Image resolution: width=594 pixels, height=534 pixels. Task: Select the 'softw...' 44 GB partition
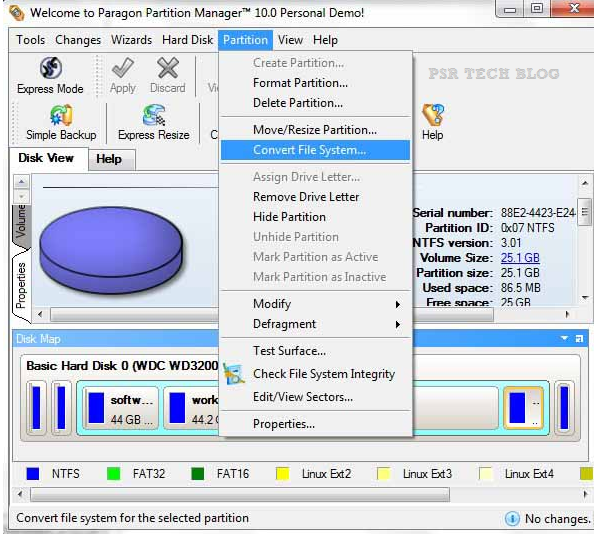pos(121,408)
